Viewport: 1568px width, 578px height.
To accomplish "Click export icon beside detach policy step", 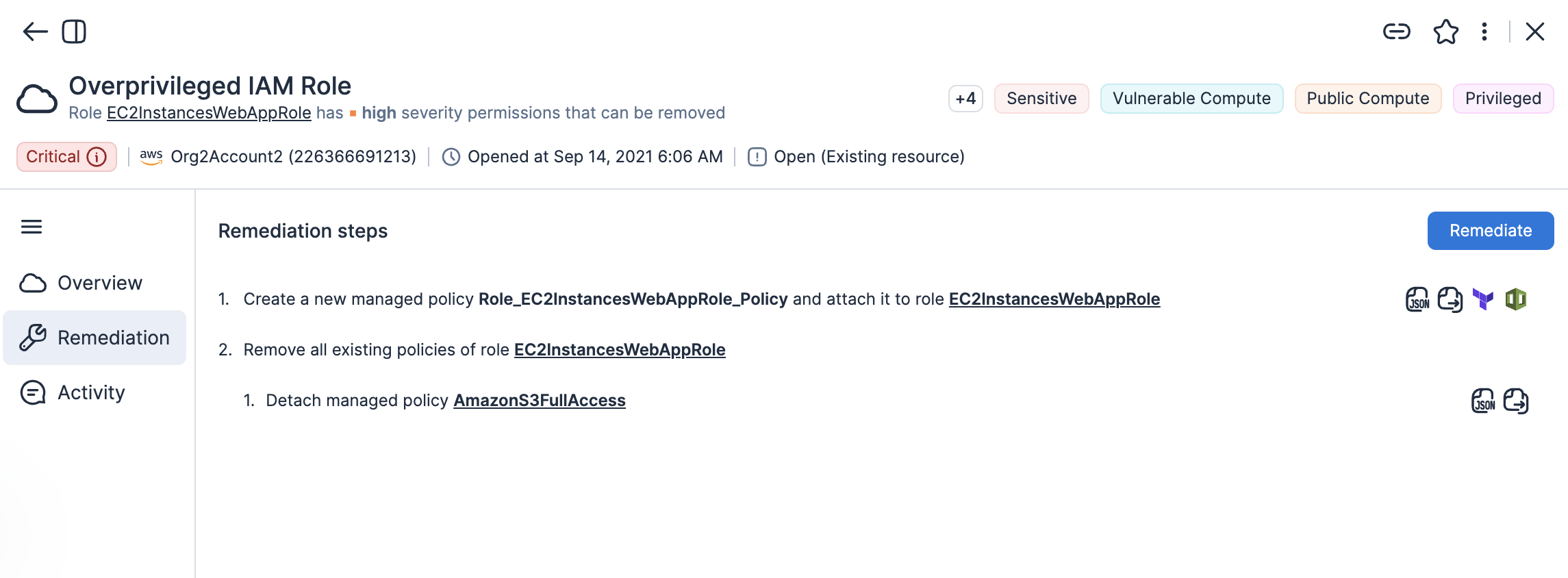I will (1515, 401).
